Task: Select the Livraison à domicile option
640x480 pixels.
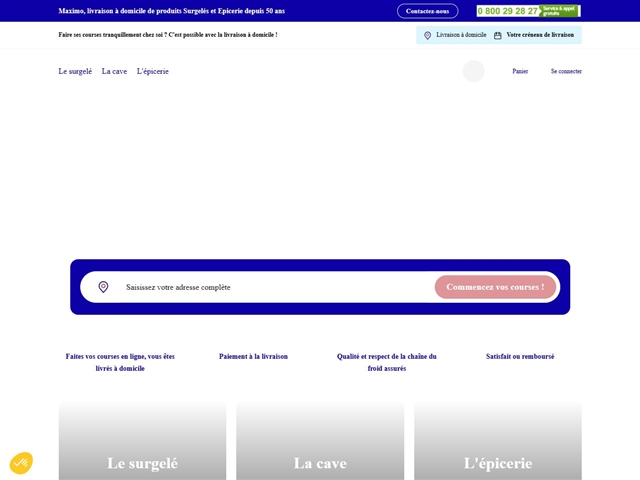Action: click(x=461, y=35)
